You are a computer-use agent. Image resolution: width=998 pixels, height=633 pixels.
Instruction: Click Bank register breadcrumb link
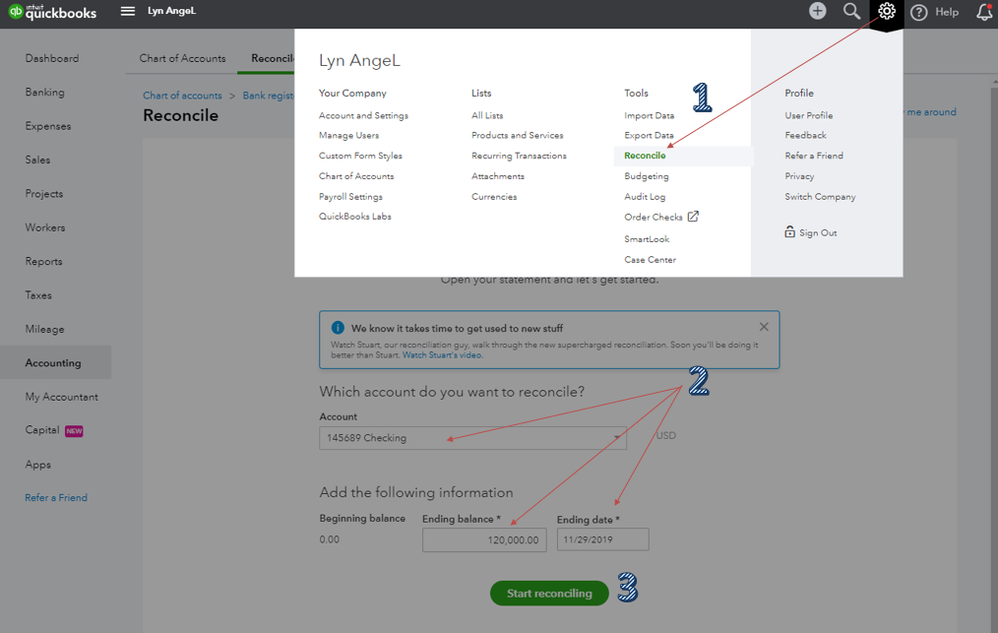pos(268,95)
